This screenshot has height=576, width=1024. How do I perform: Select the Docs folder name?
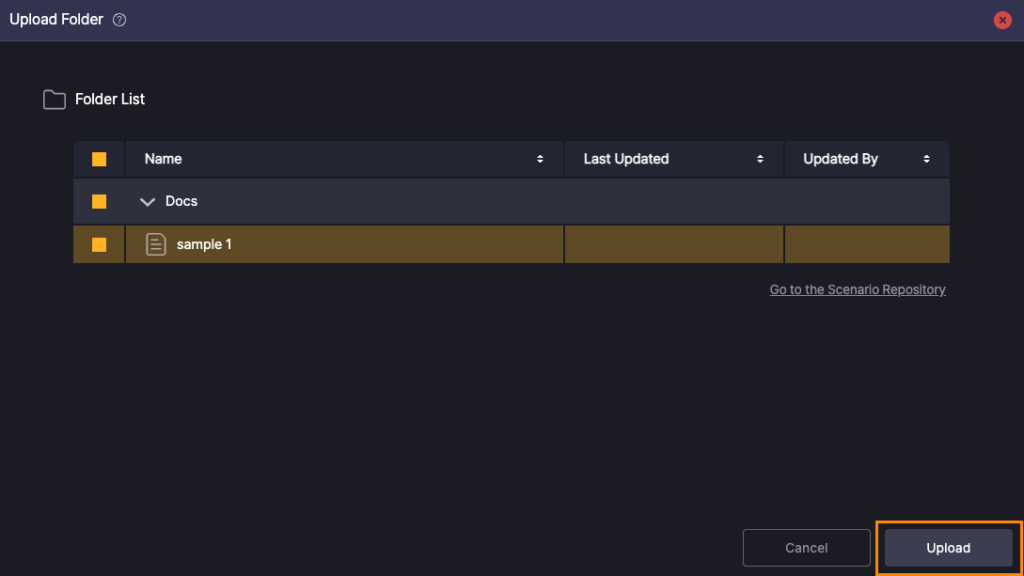pos(181,201)
